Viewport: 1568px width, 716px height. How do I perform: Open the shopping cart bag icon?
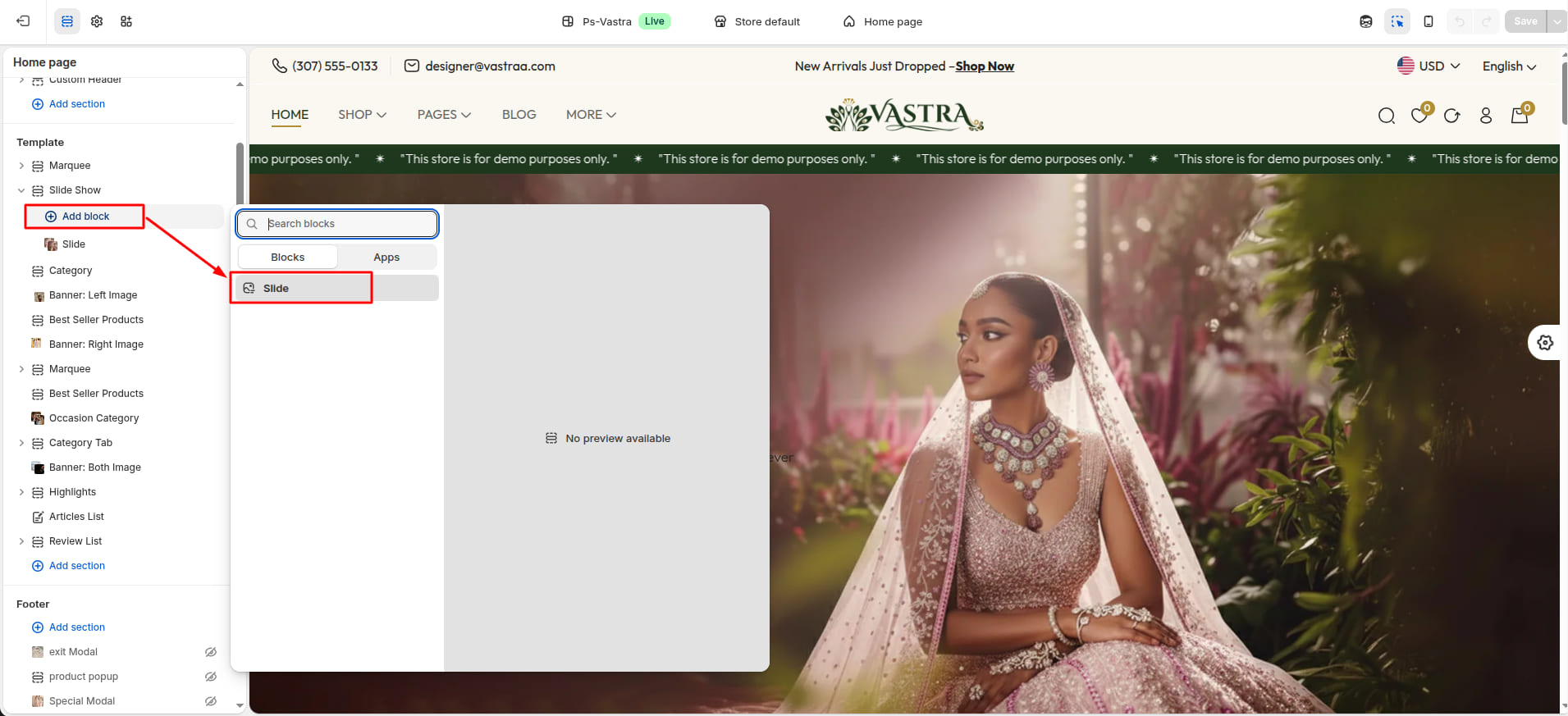point(1520,115)
